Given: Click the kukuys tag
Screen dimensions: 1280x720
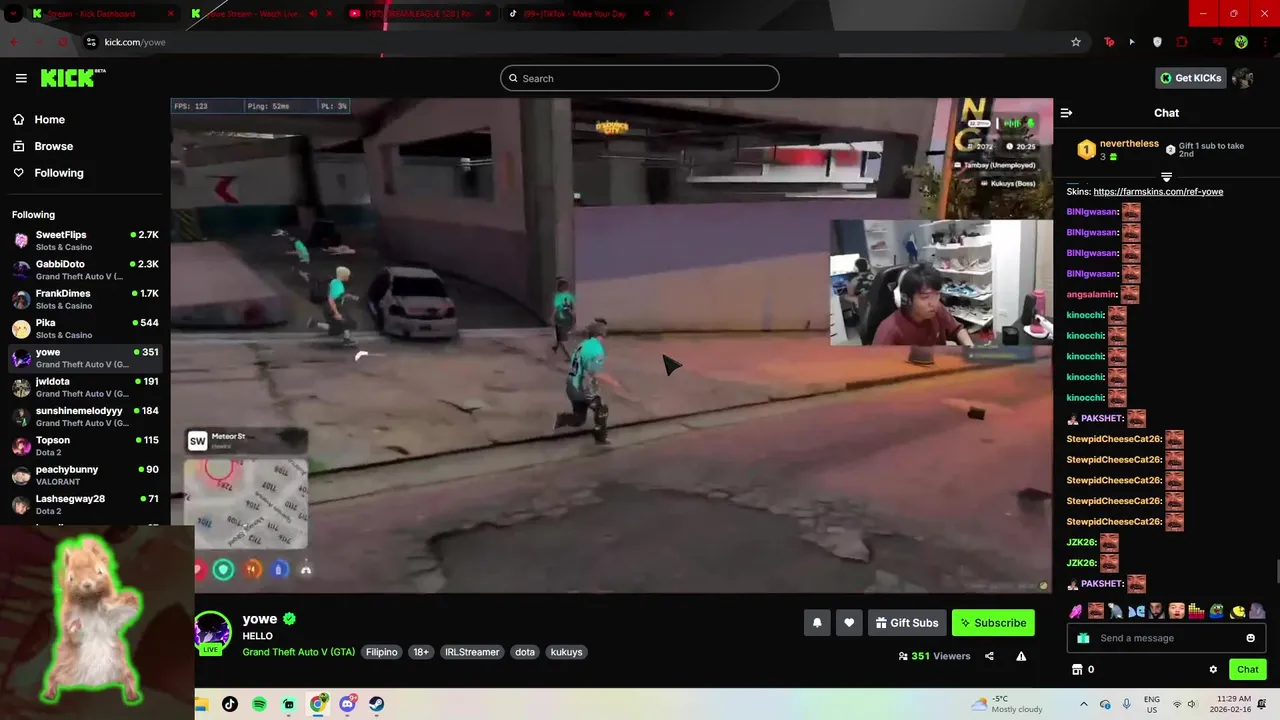Looking at the screenshot, I should (x=566, y=652).
